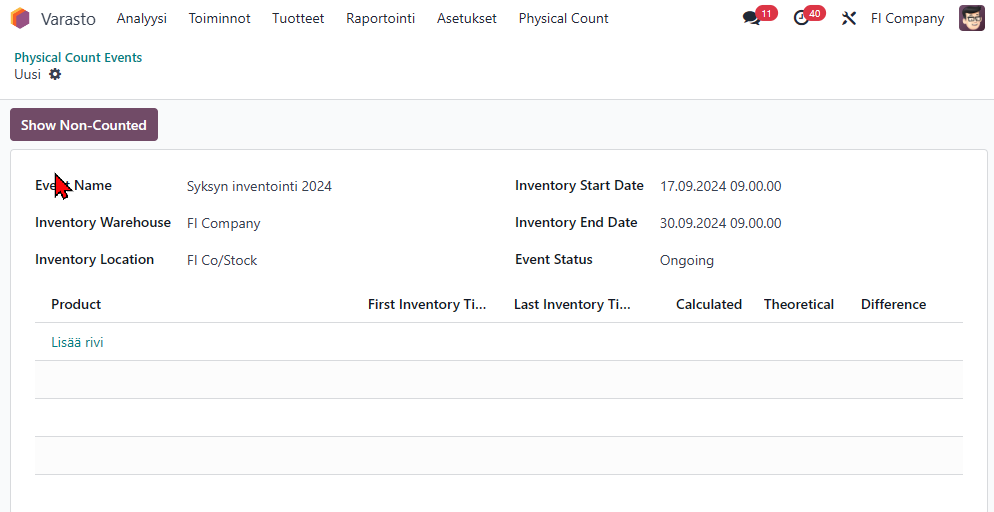Image resolution: width=994 pixels, height=512 pixels.
Task: Open the chat messages icon
Action: click(751, 18)
